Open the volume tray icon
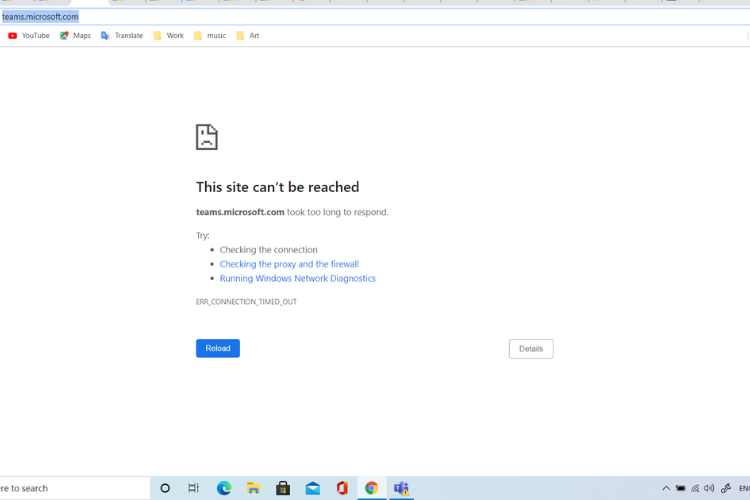Image resolution: width=750 pixels, height=500 pixels. point(709,488)
